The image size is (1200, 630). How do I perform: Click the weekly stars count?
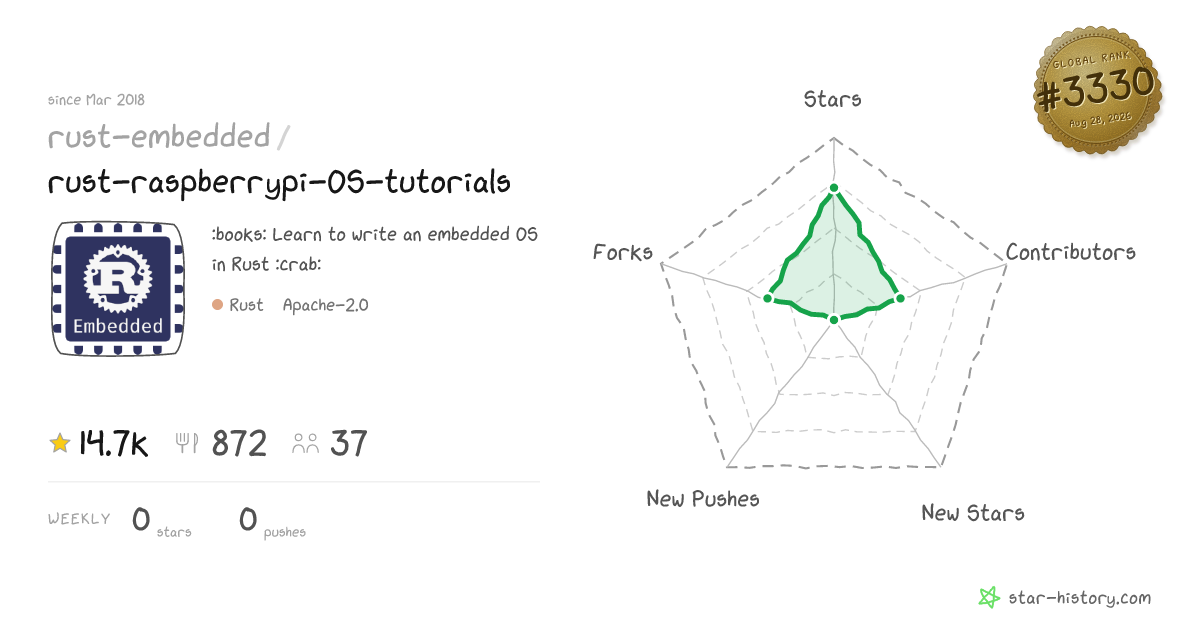click(x=141, y=519)
